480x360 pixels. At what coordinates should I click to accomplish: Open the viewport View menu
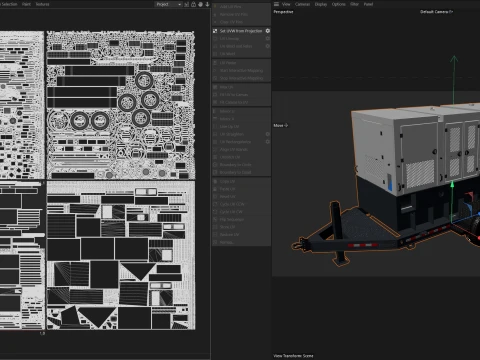click(x=286, y=4)
